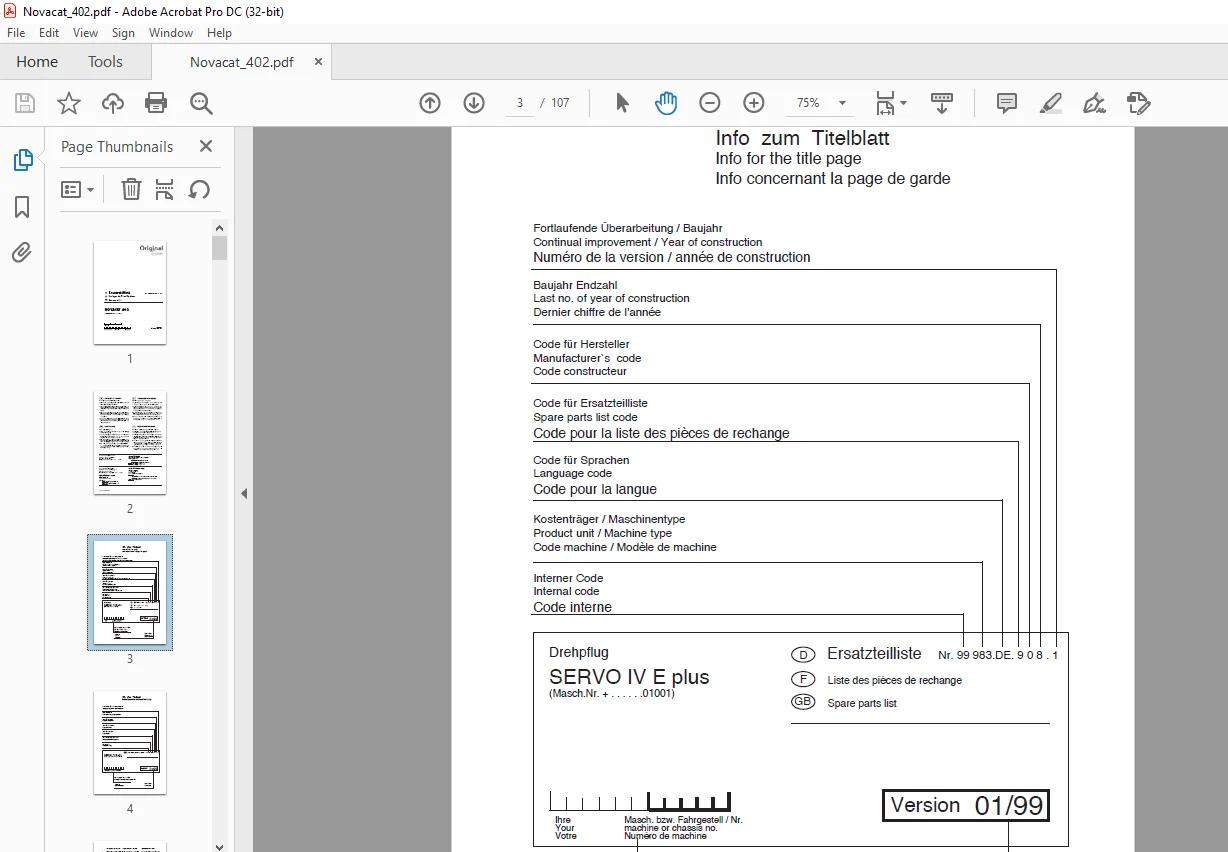Viewport: 1228px width, 852px height.
Task: Add a sticky note comment
Action: [x=1007, y=103]
